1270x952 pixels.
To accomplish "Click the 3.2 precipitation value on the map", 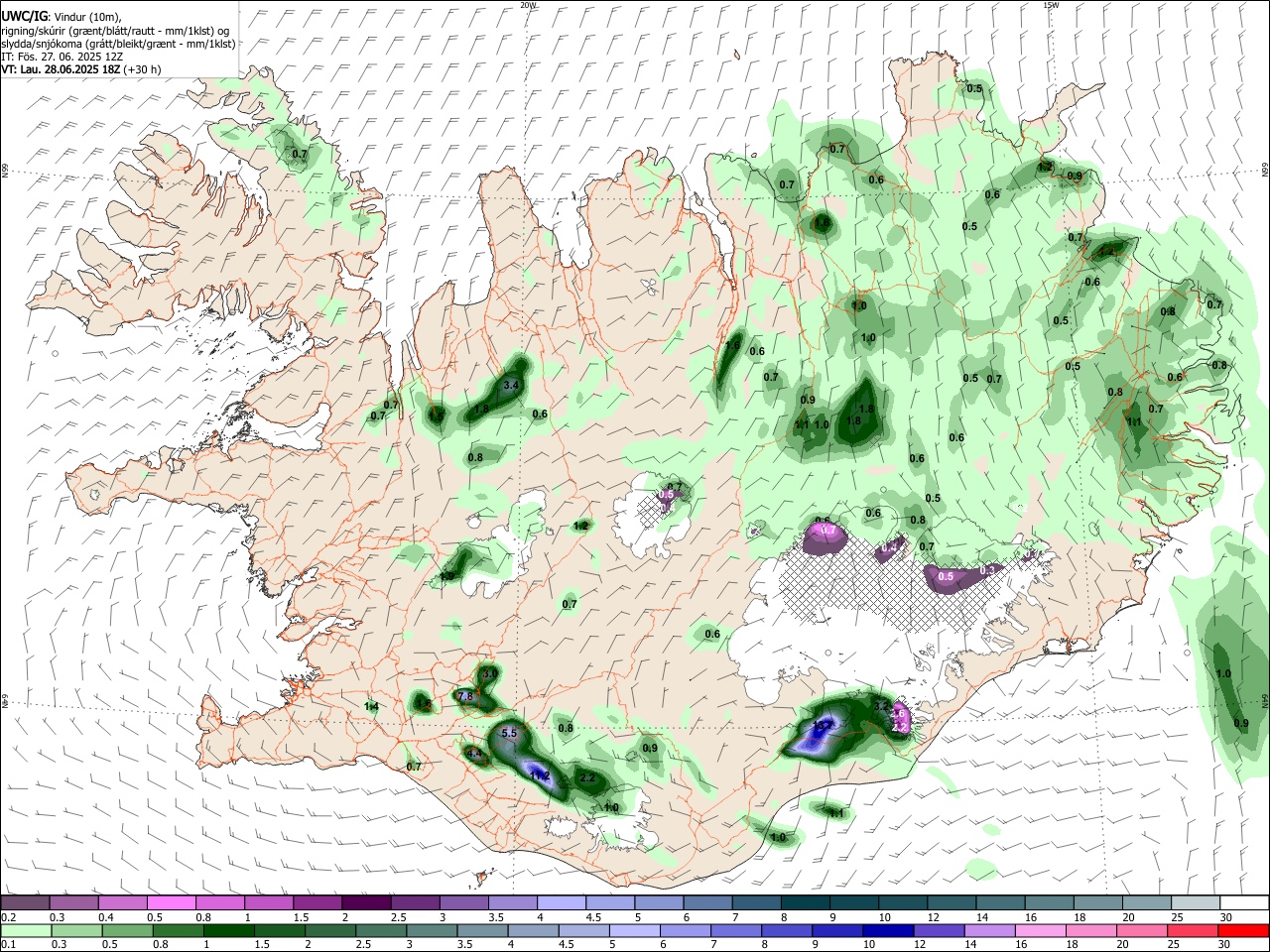I will coord(881,705).
